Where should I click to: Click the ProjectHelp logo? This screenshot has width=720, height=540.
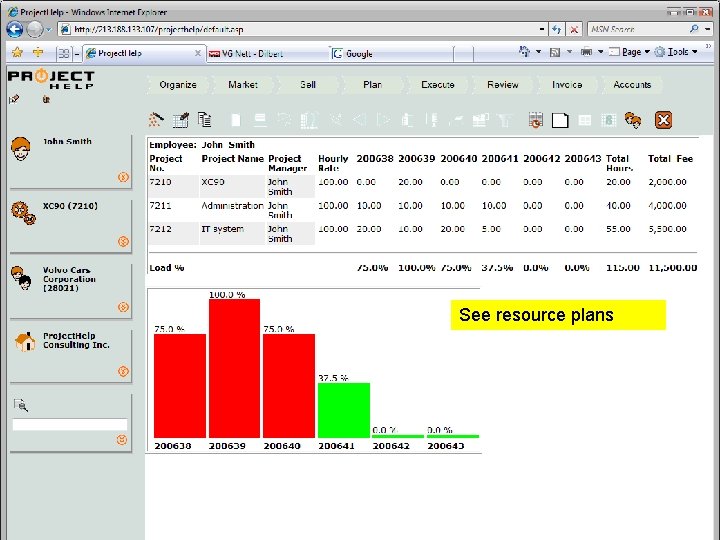coord(51,79)
